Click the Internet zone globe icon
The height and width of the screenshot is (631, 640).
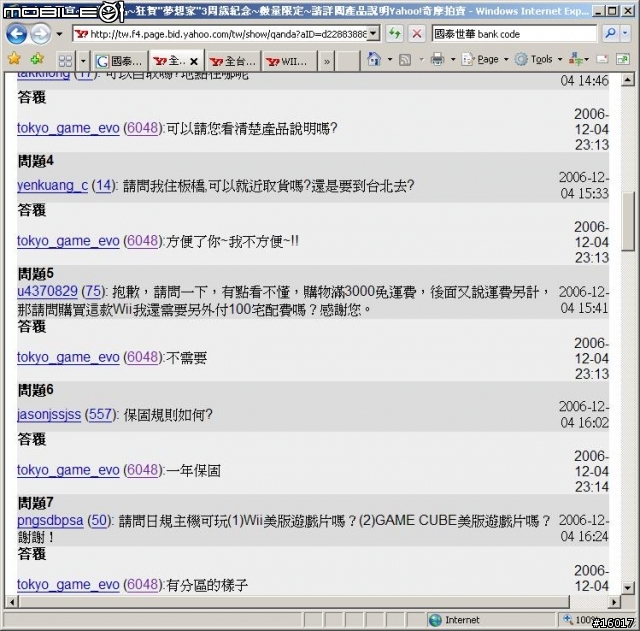(x=436, y=620)
